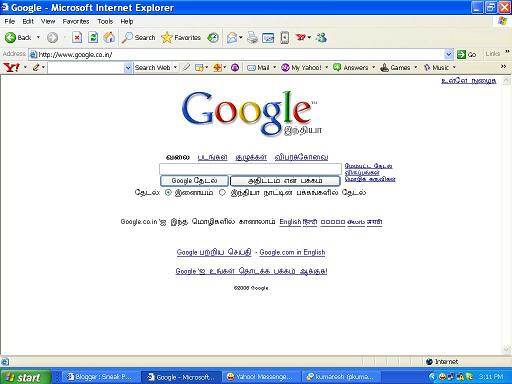Click the Google search button
Image resolution: width=512 pixels, height=384 pixels.
point(194,181)
